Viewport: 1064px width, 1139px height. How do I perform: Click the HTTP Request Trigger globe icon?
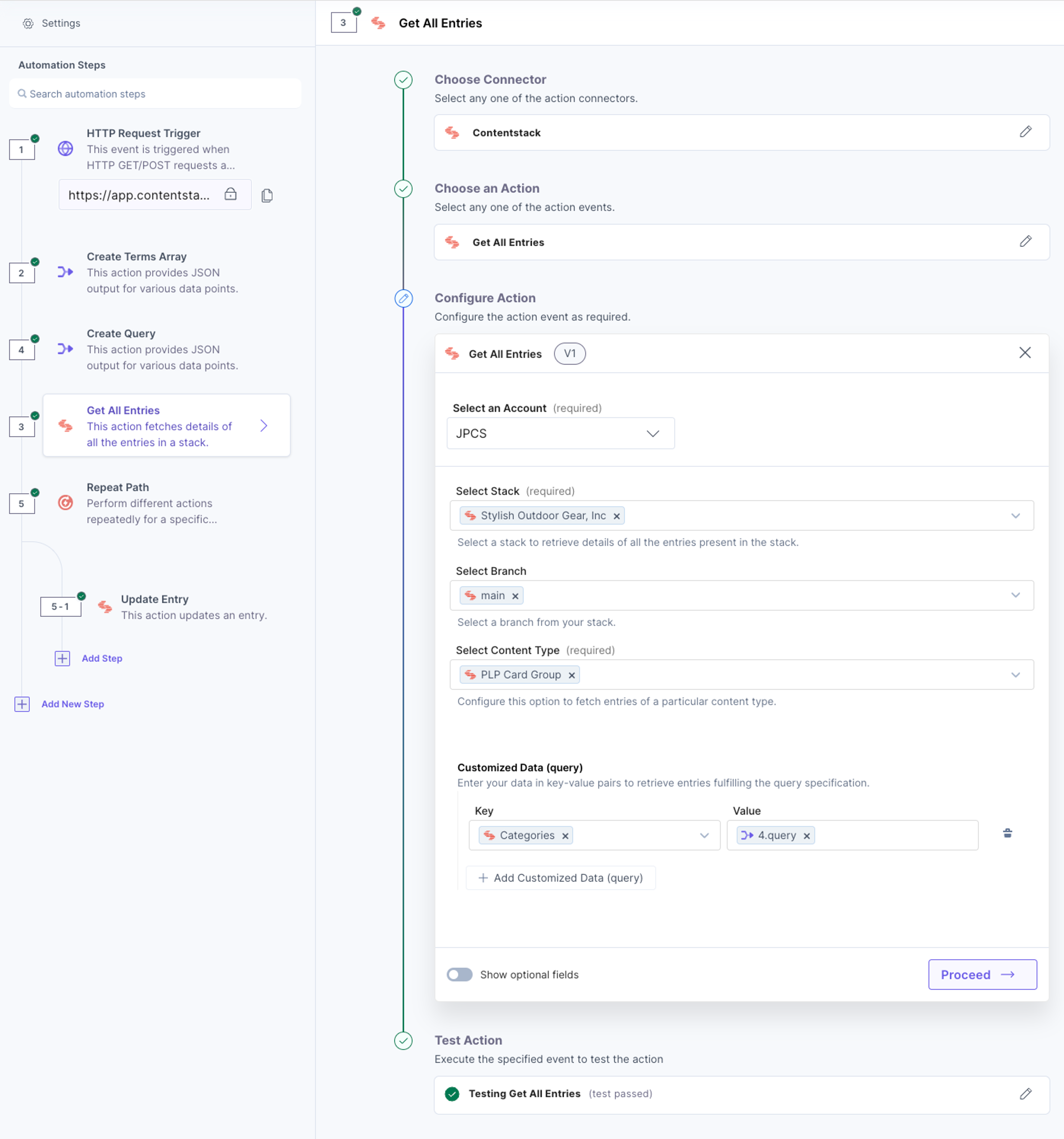[x=65, y=149]
